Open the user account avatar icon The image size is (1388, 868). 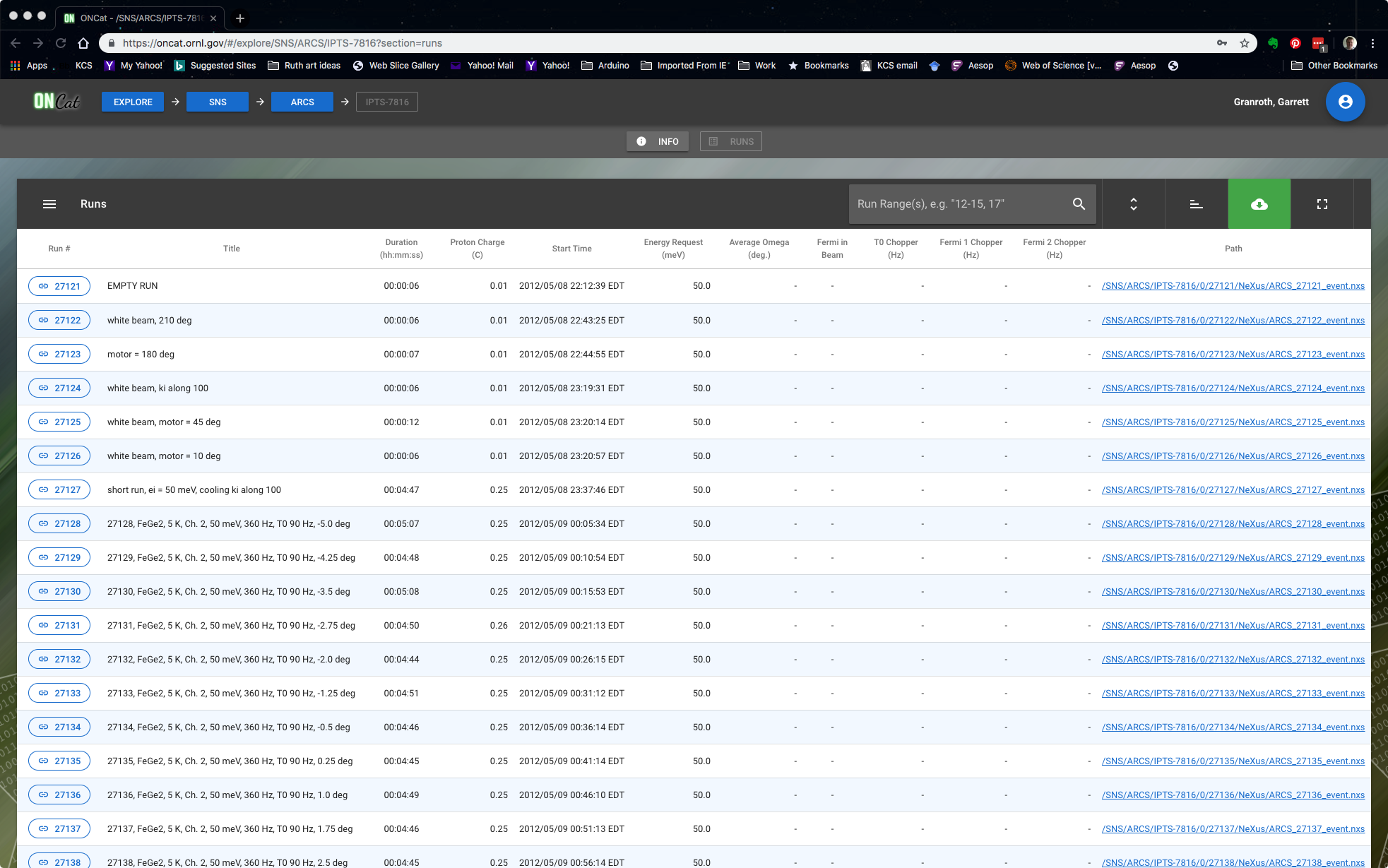tap(1345, 102)
